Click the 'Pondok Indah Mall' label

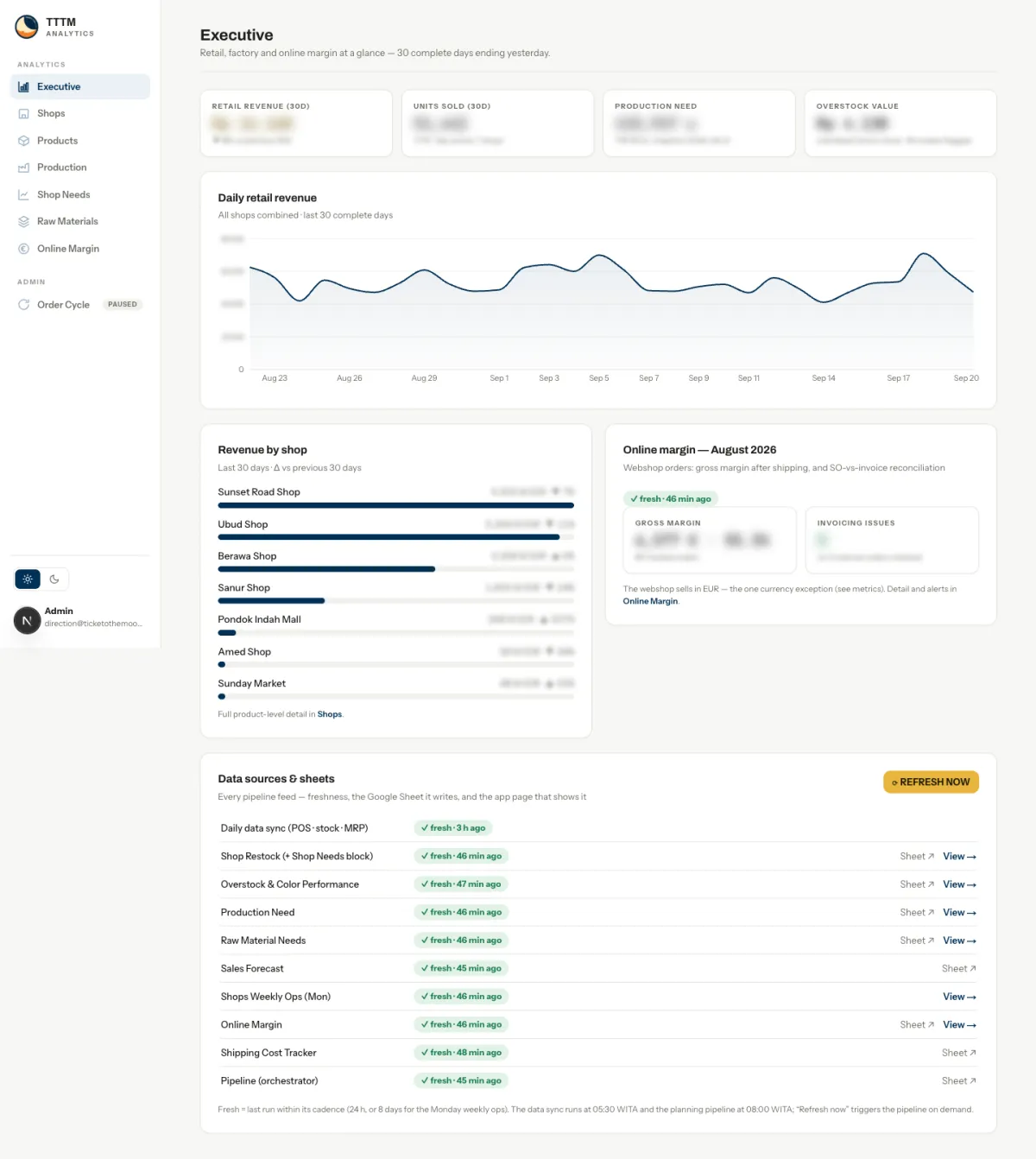pos(259,620)
